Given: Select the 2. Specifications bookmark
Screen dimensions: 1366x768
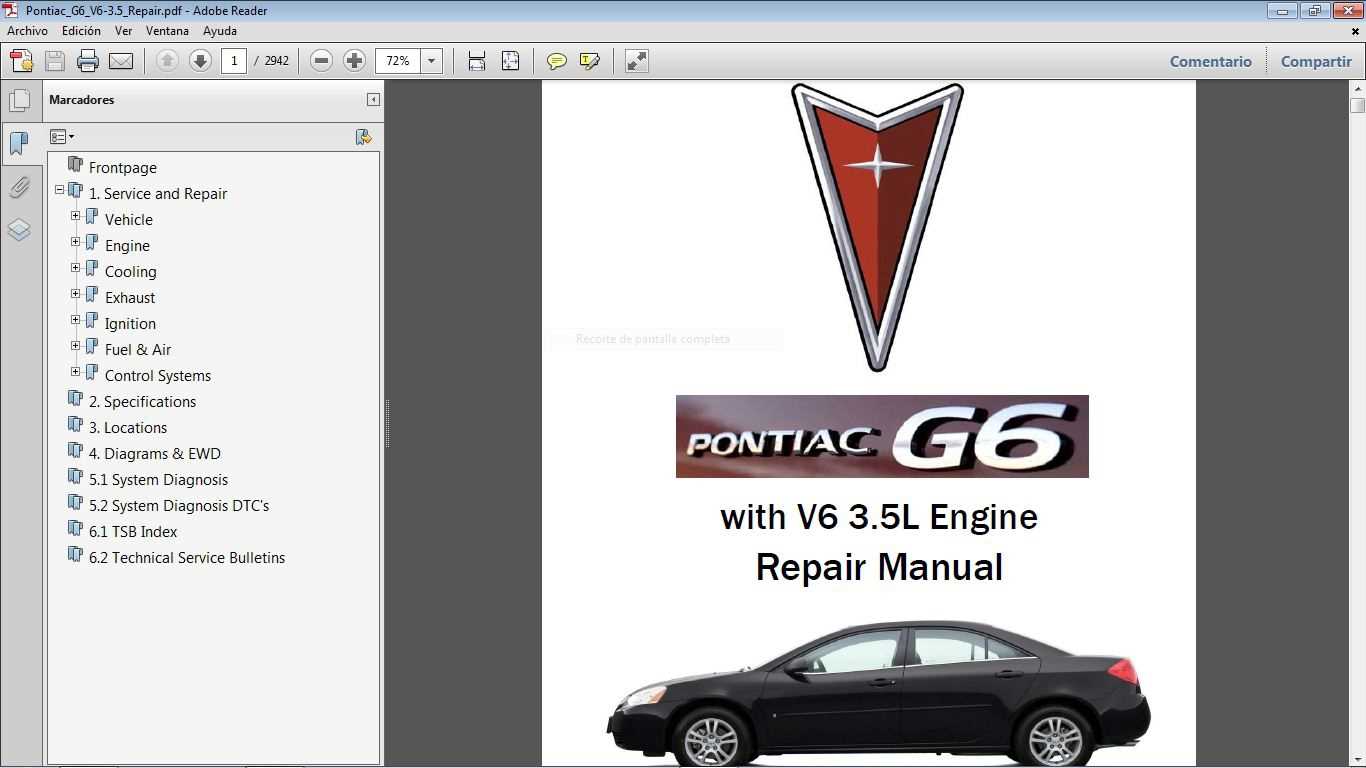Looking at the screenshot, I should 142,402.
